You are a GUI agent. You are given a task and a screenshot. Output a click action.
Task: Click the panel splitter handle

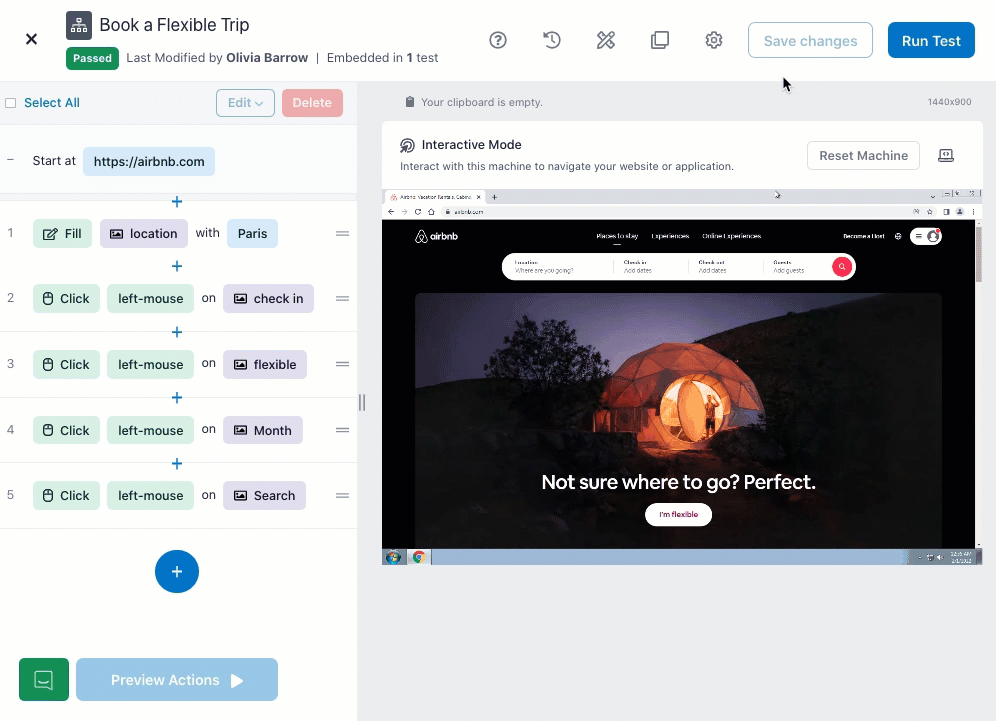[x=361, y=402]
